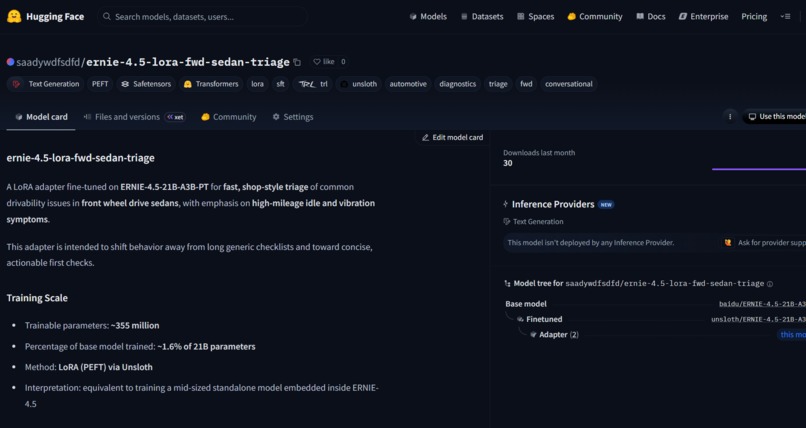This screenshot has width=806, height=428.
Task: Go to the Pricing page
Action: point(754,16)
